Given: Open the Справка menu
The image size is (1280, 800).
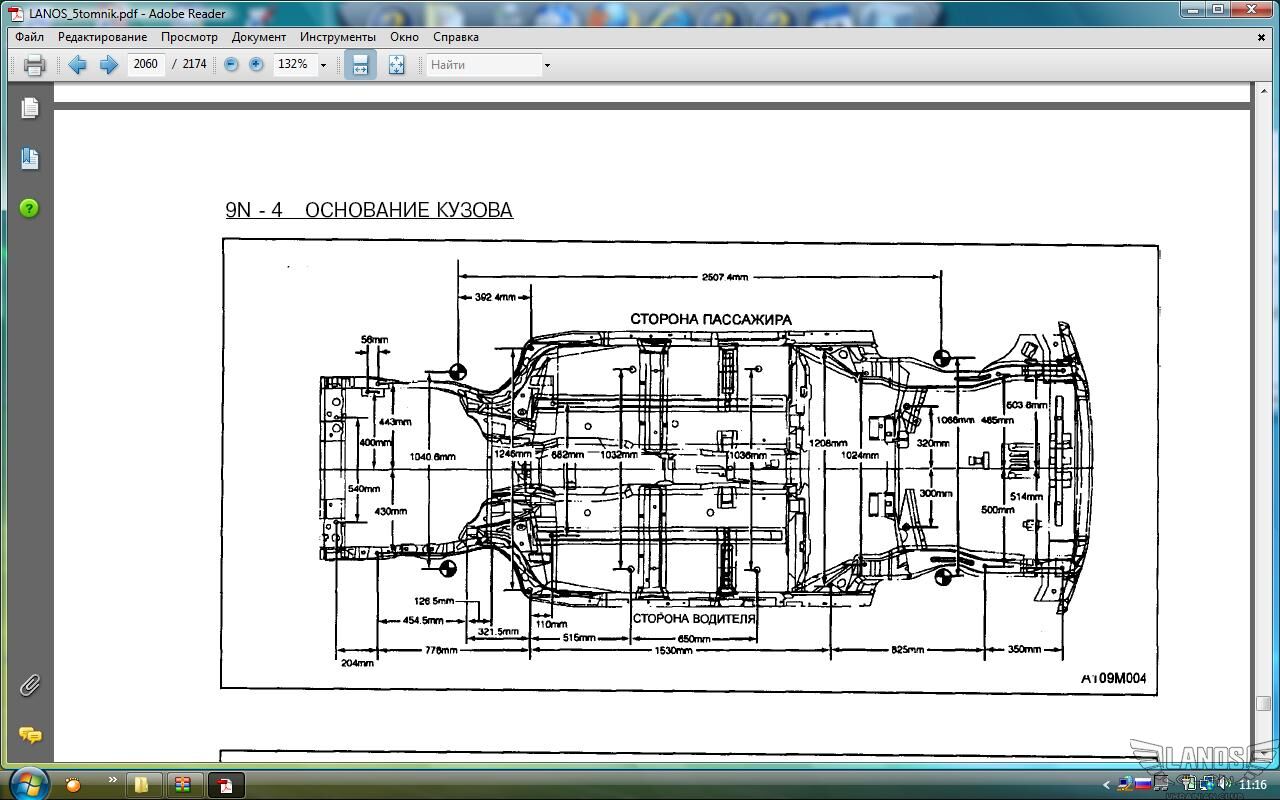Looking at the screenshot, I should 455,37.
